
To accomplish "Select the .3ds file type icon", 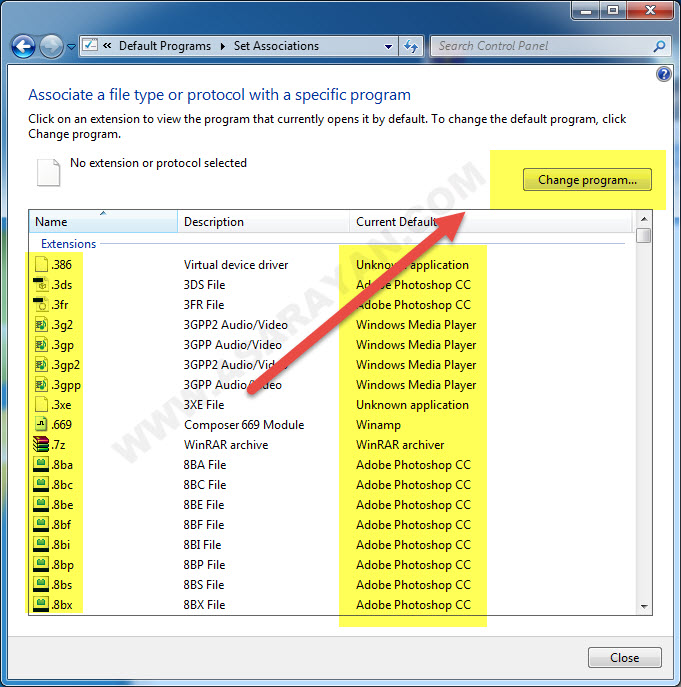I will click(41, 285).
